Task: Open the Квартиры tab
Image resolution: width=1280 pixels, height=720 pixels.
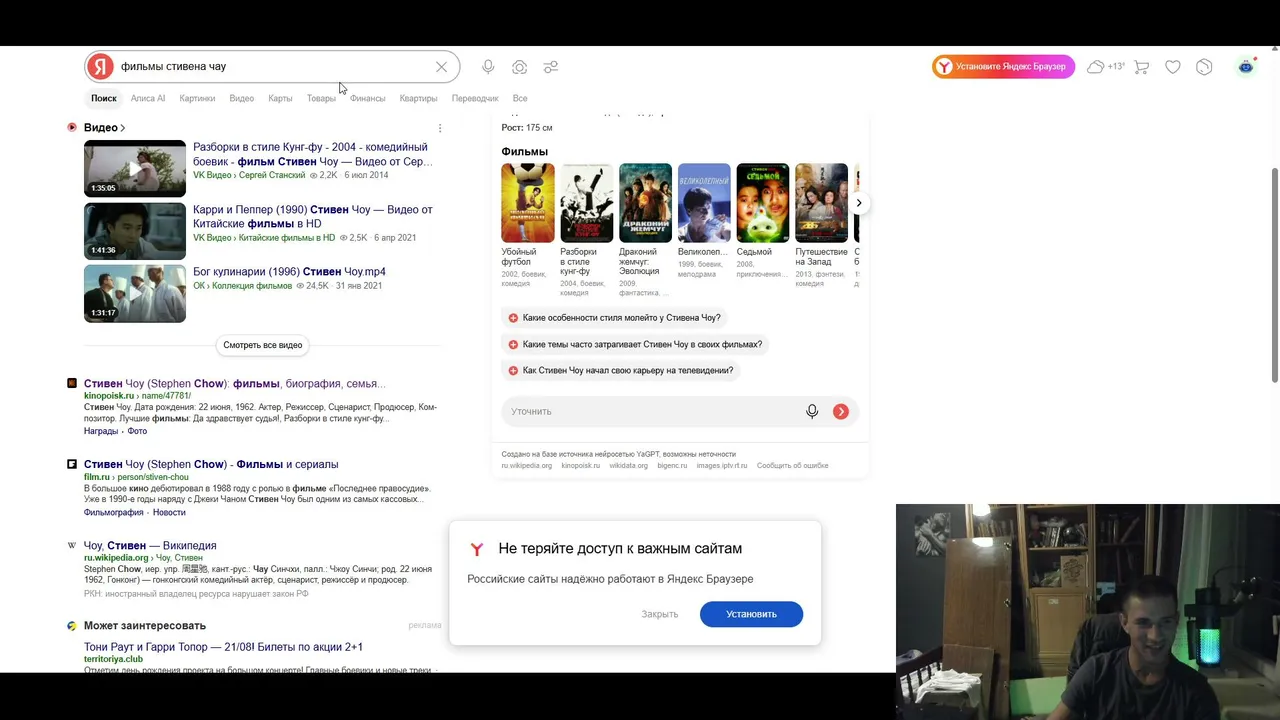Action: [418, 98]
